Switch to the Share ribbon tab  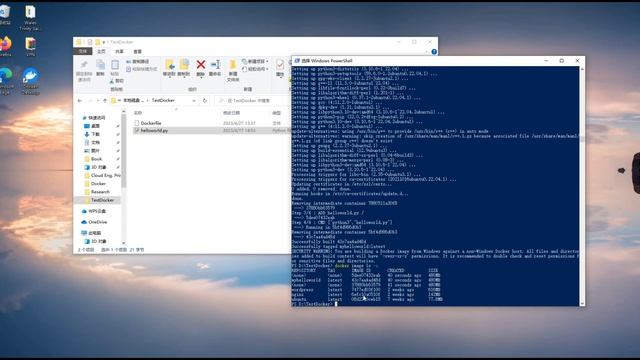click(119, 51)
